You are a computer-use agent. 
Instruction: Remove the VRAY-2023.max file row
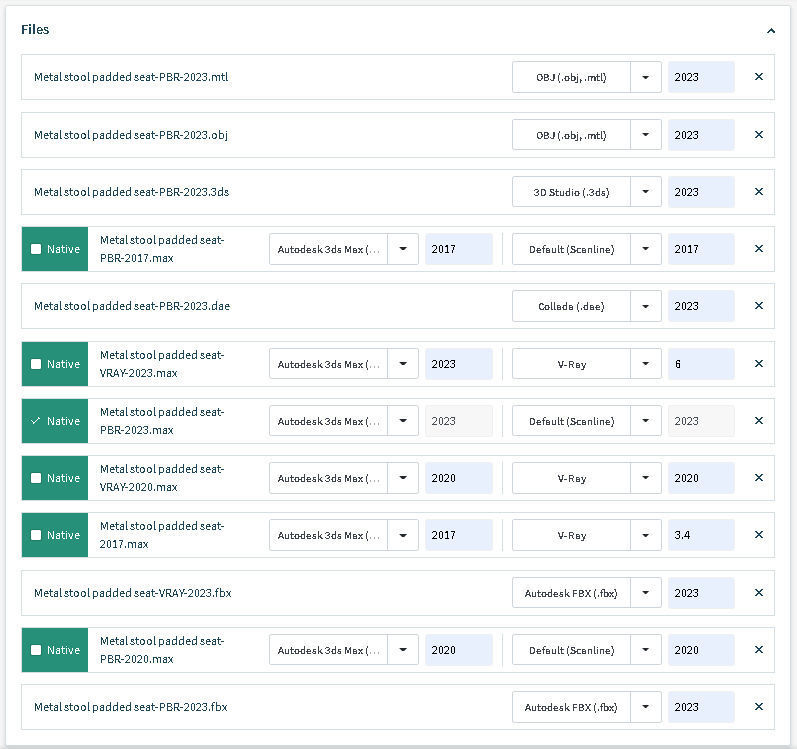[758, 364]
